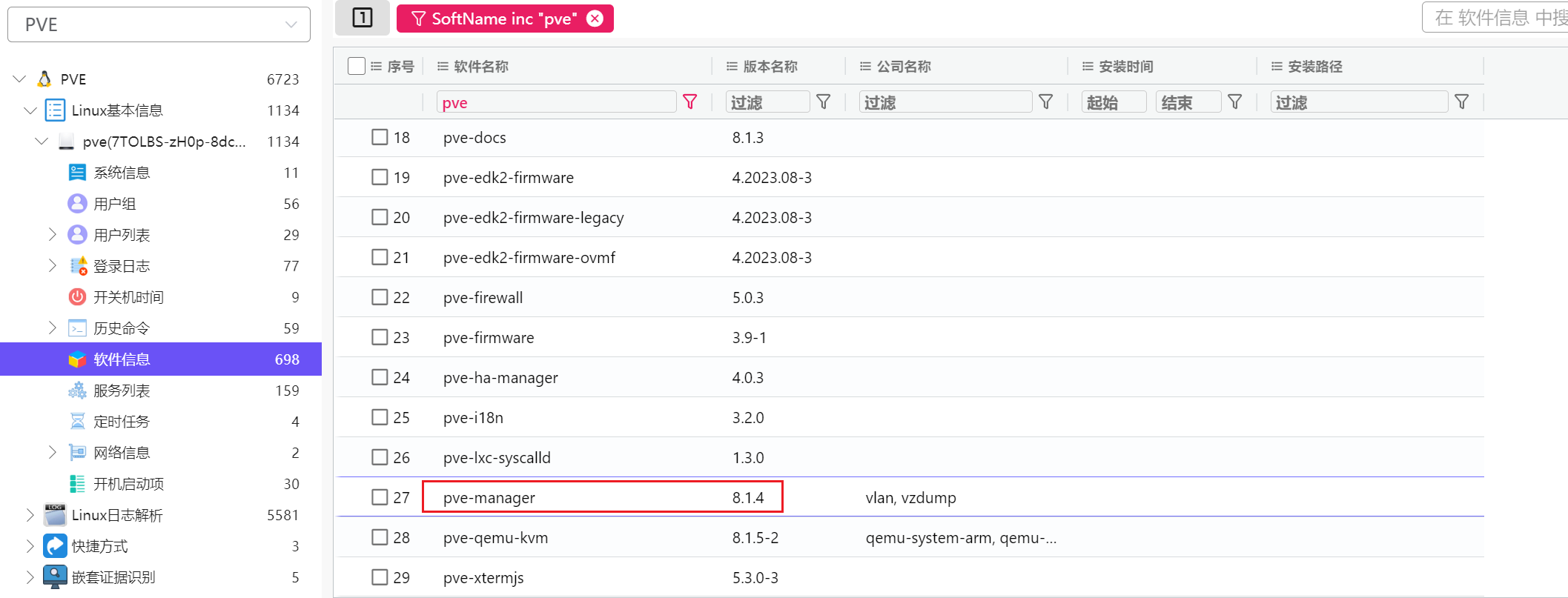Click the 软件名称 column header
Image resolution: width=1568 pixels, height=598 pixels.
(x=480, y=67)
